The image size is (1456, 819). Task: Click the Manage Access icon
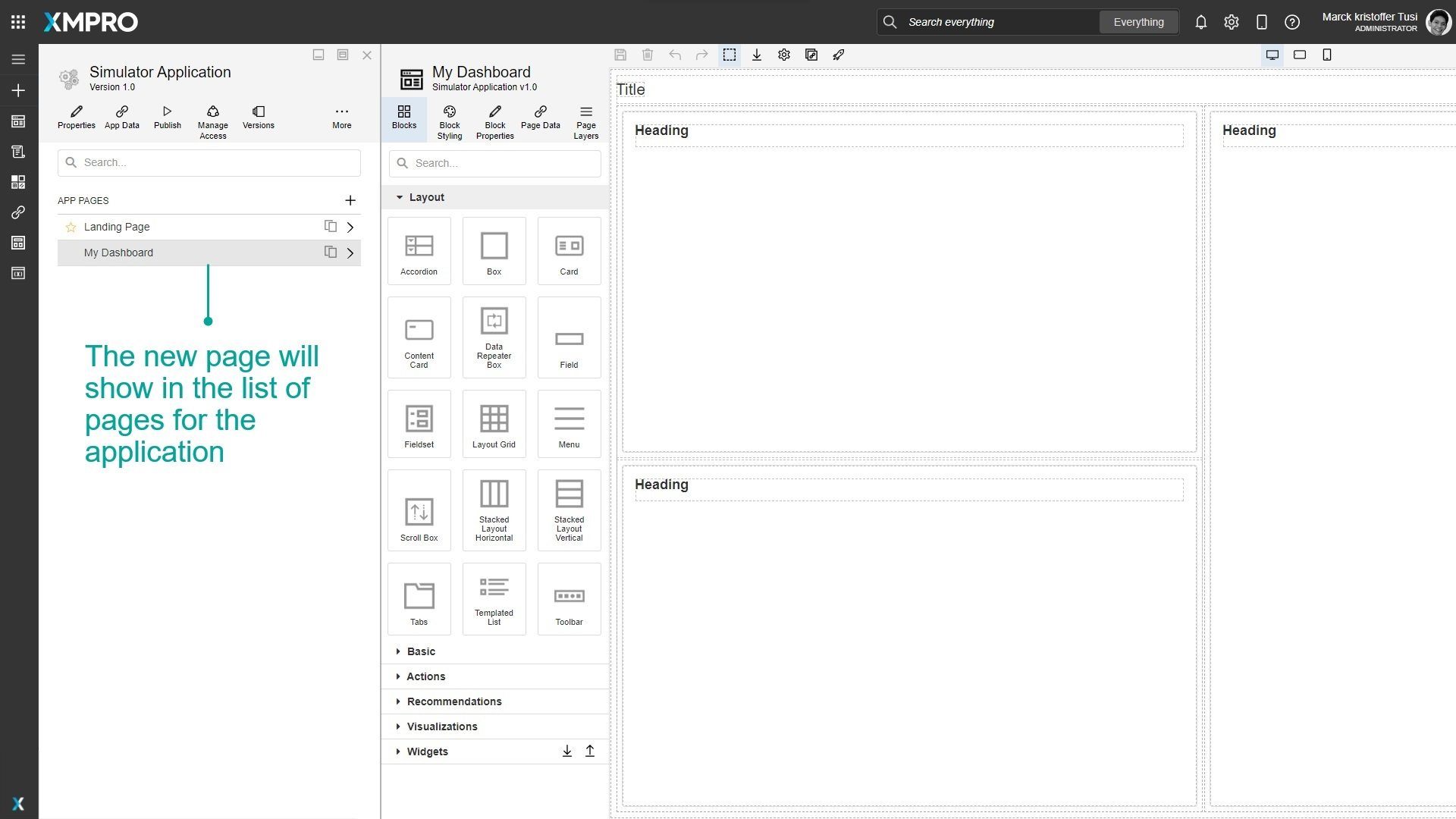[x=212, y=118]
